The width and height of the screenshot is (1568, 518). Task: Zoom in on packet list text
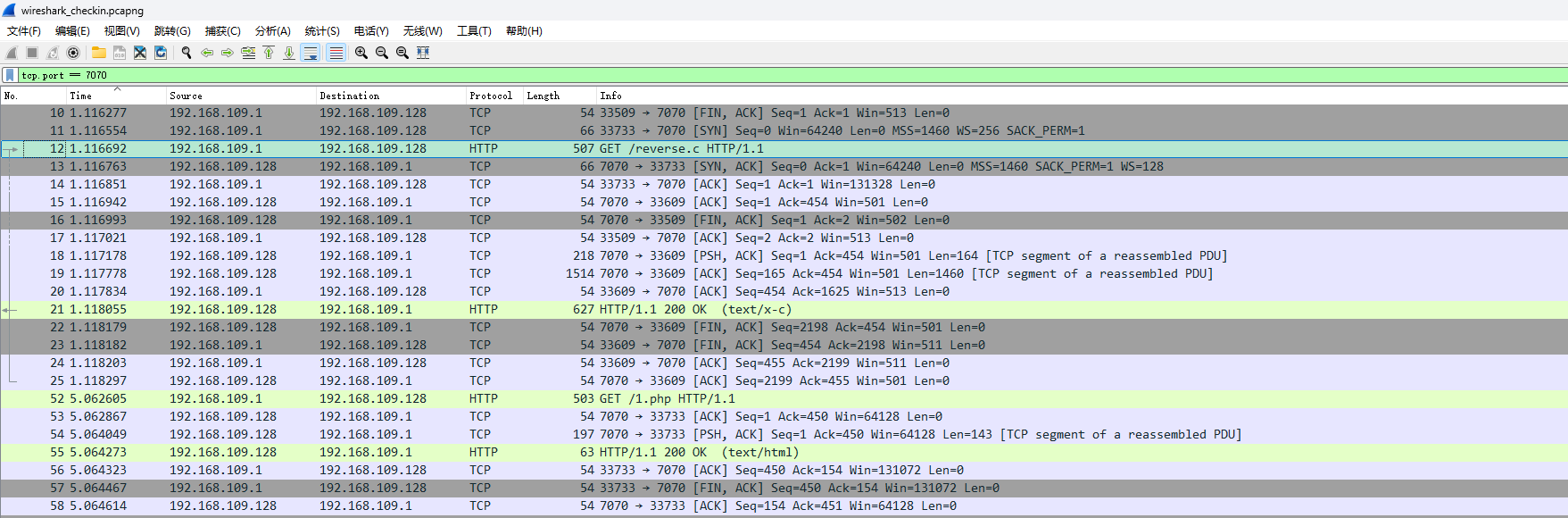click(361, 53)
